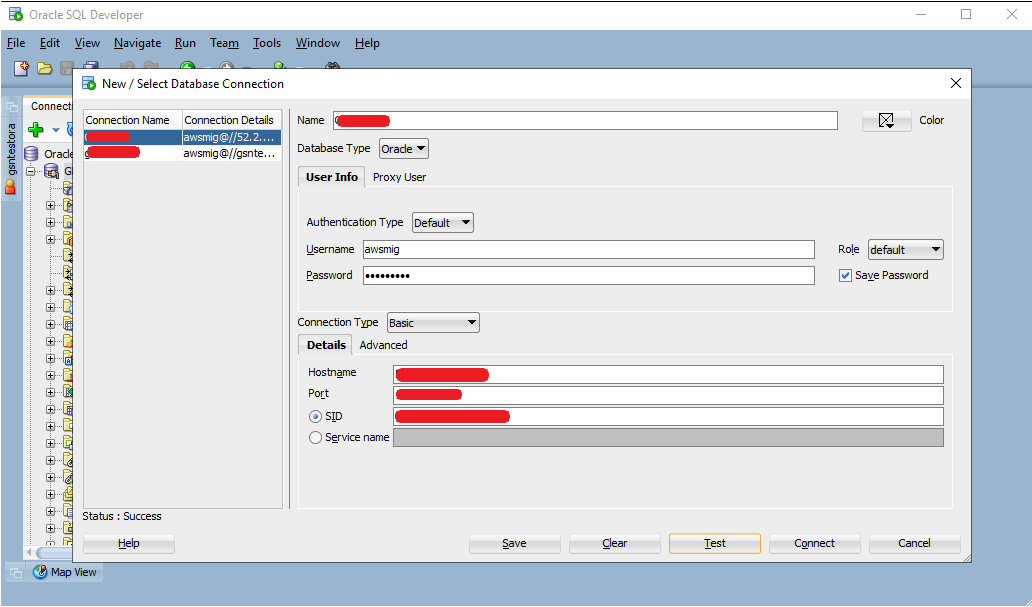Open the Connection Type dropdown
This screenshot has width=1032, height=607.
[433, 323]
